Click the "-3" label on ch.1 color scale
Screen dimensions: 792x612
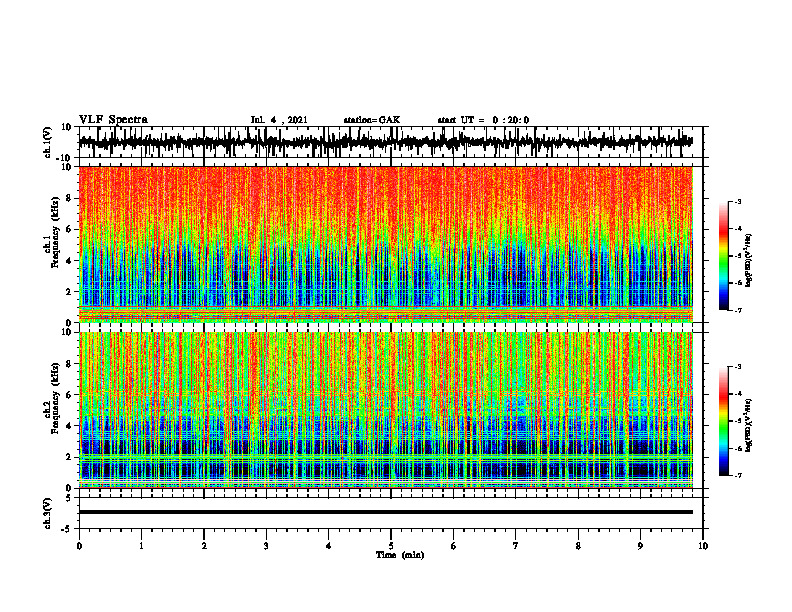738,202
